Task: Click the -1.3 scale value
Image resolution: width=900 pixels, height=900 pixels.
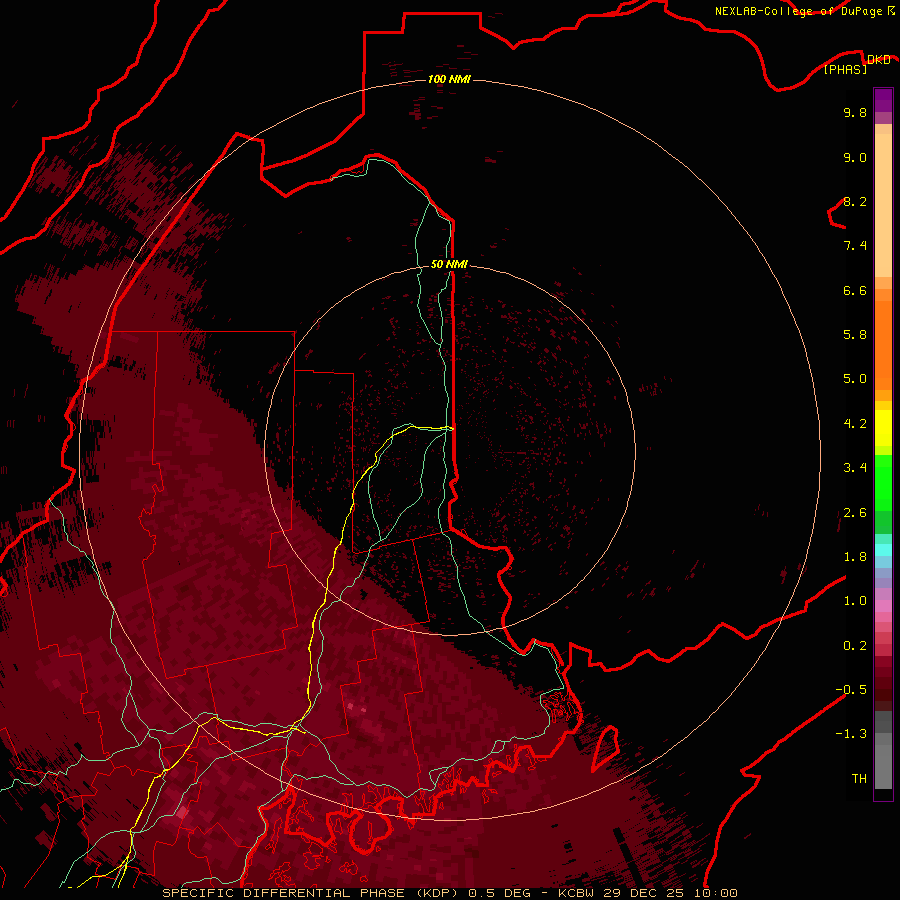Action: [x=851, y=734]
